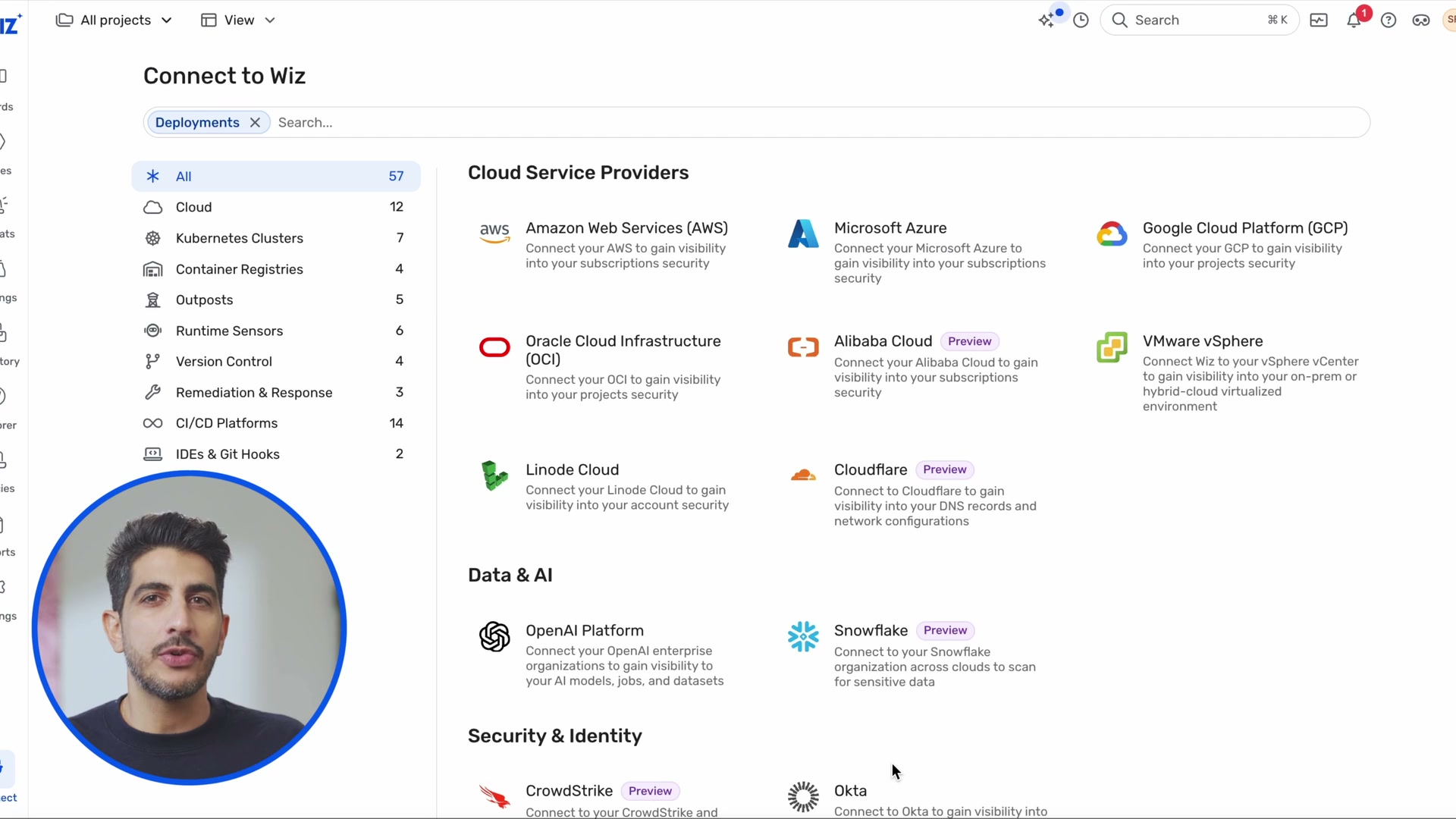Click the Preview badge next to Cloudflare
The height and width of the screenshot is (819, 1456).
(x=945, y=469)
